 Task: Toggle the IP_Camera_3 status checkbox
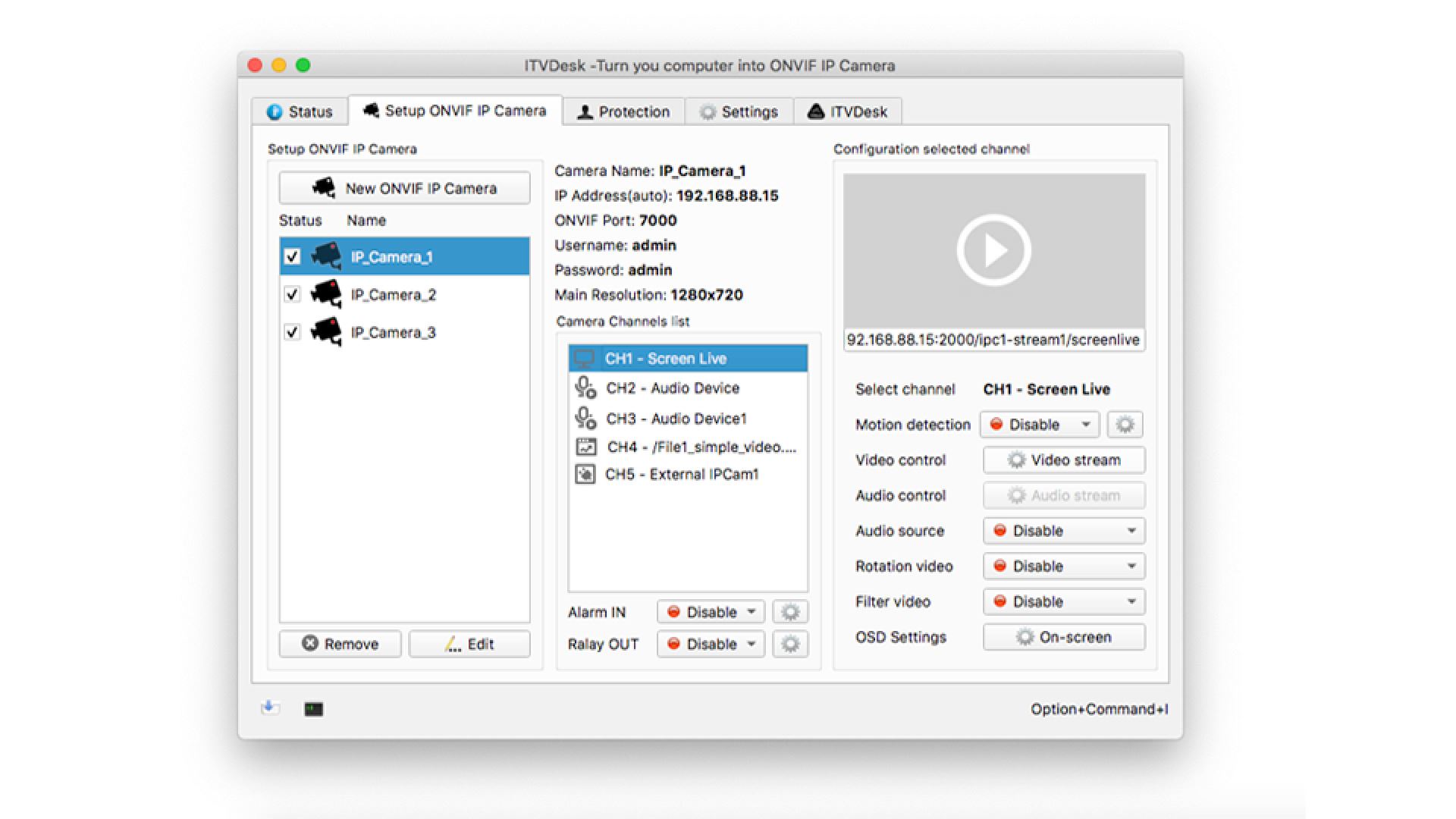click(x=292, y=332)
